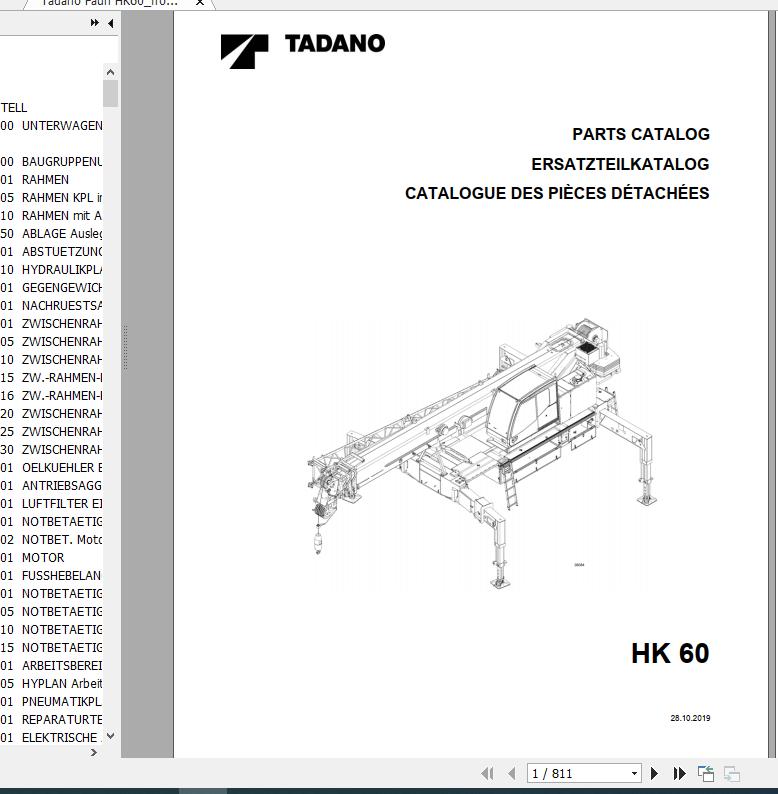Viewport: 778px width, 794px height.
Task: Open the REPARATURTE bookmark
Action: 51,720
